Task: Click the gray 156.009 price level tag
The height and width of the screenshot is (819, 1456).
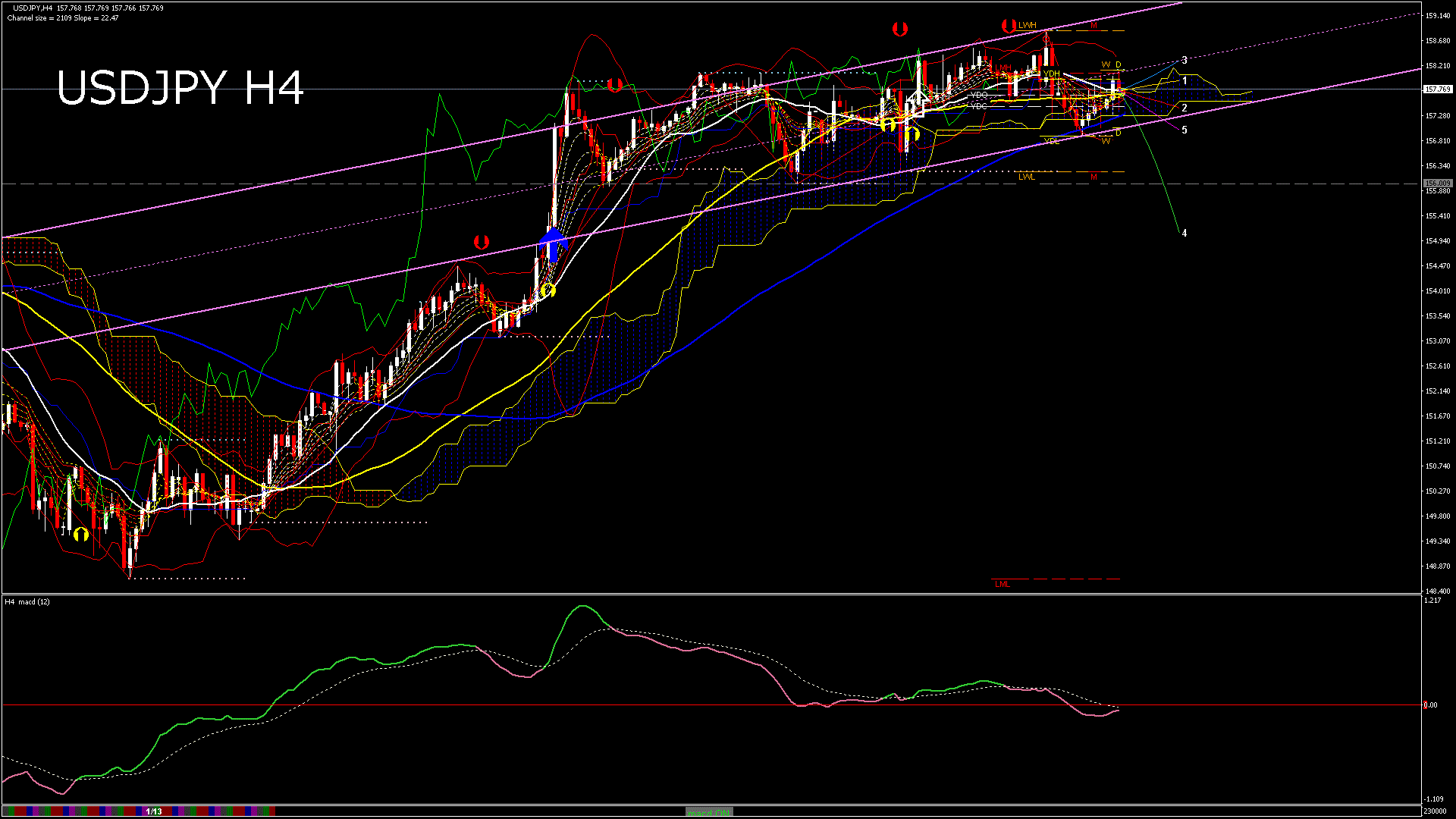Action: point(1437,184)
